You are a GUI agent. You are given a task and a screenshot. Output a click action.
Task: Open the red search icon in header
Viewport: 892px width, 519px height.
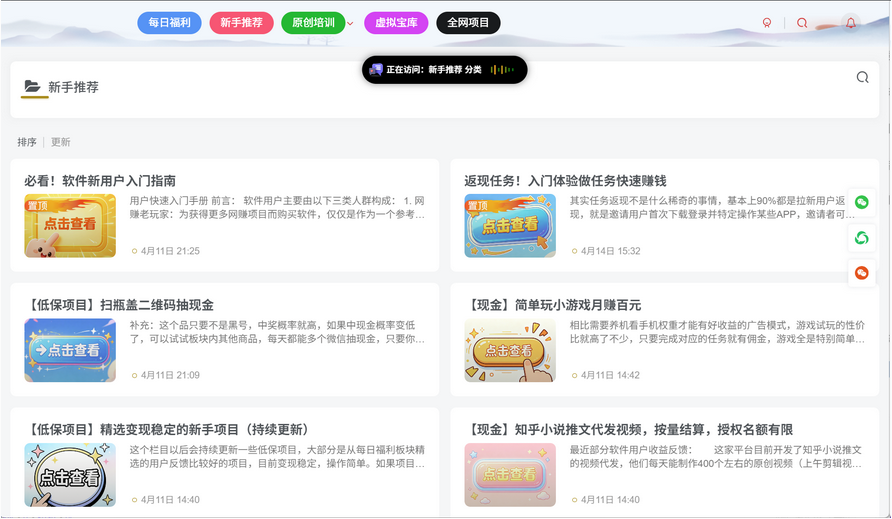[x=802, y=23]
